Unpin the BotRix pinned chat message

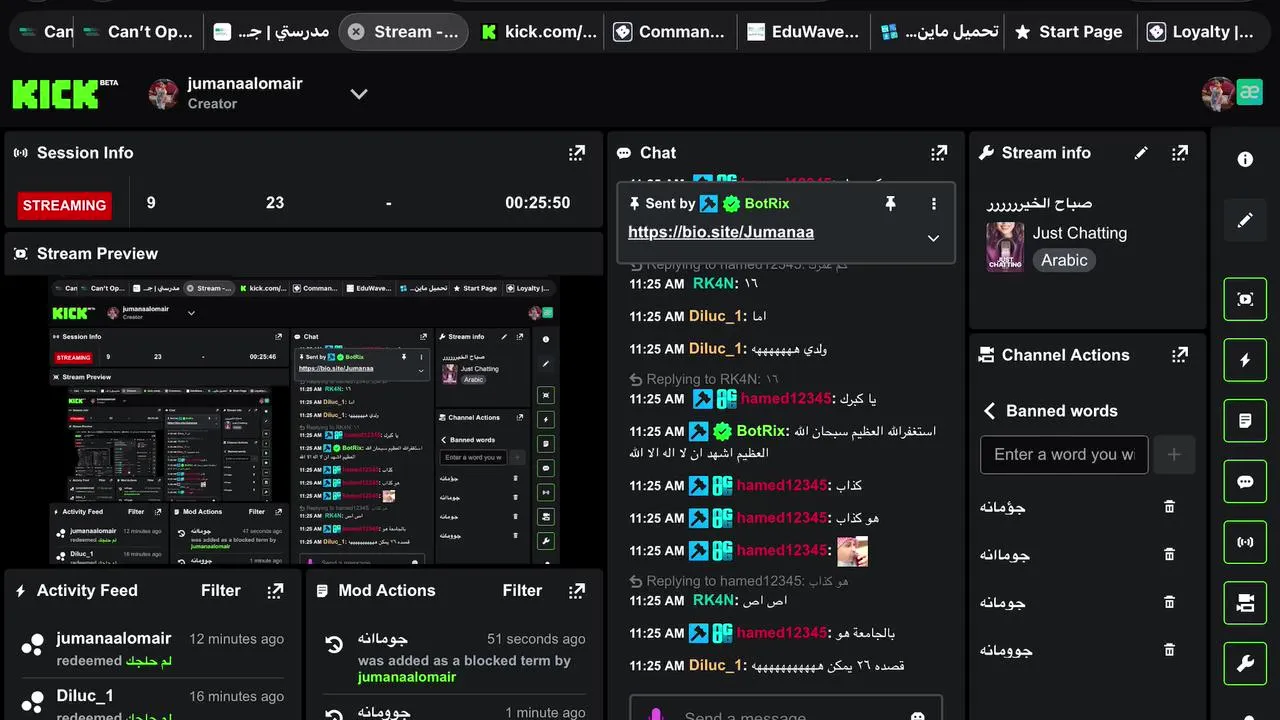(x=890, y=203)
